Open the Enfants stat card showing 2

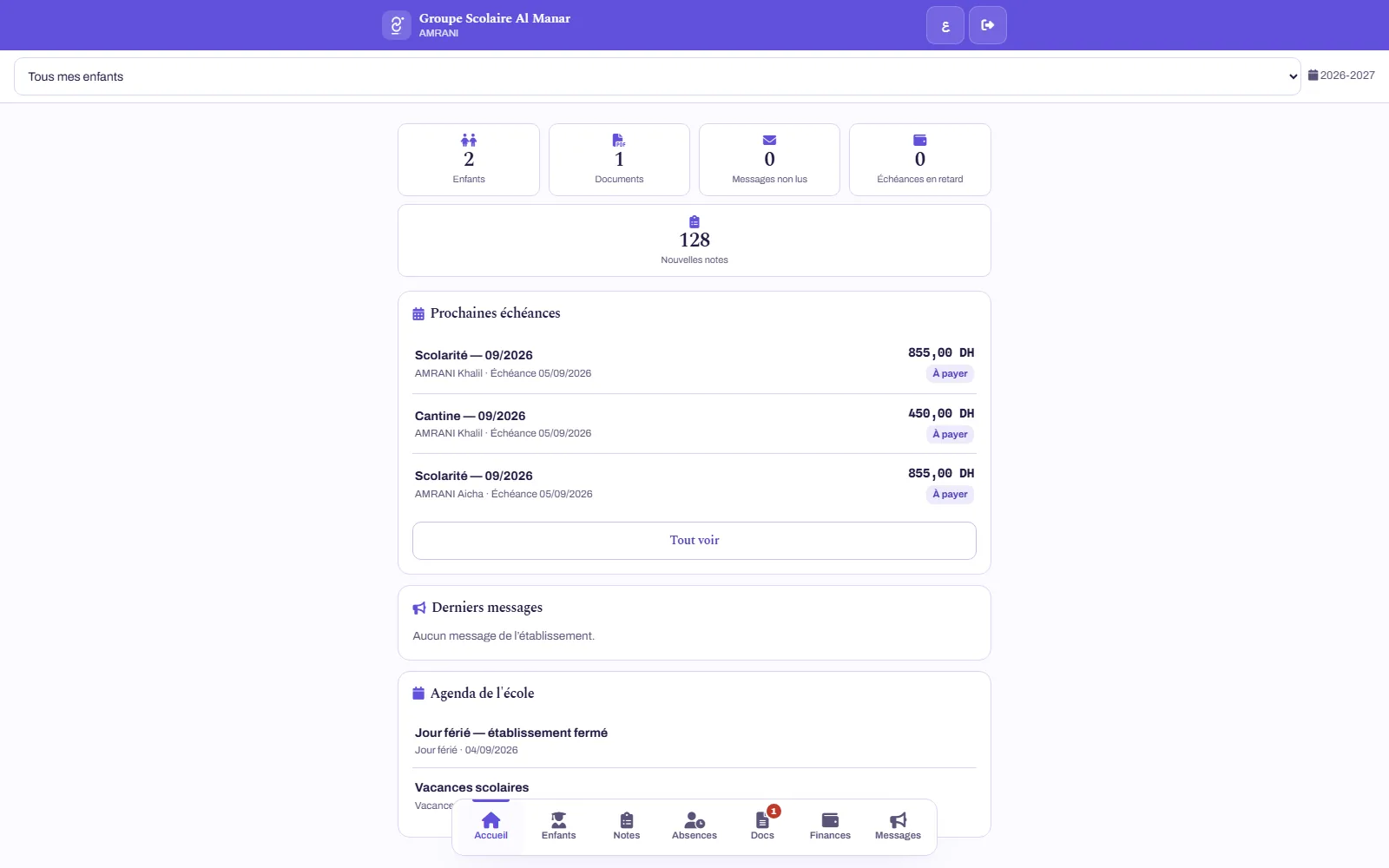469,160
